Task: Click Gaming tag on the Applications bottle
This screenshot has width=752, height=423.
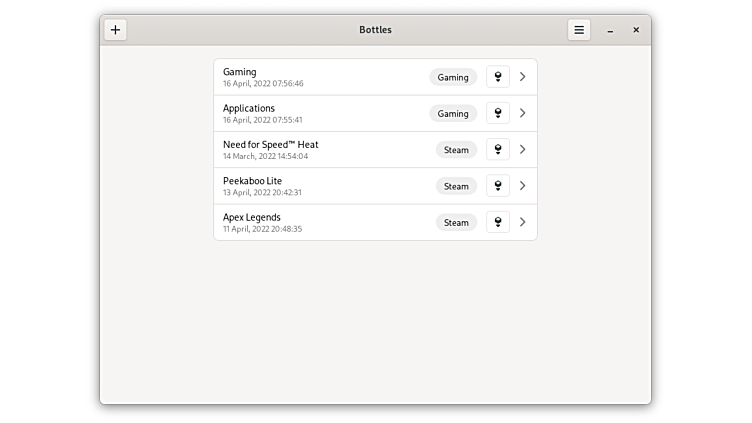Action: [453, 113]
